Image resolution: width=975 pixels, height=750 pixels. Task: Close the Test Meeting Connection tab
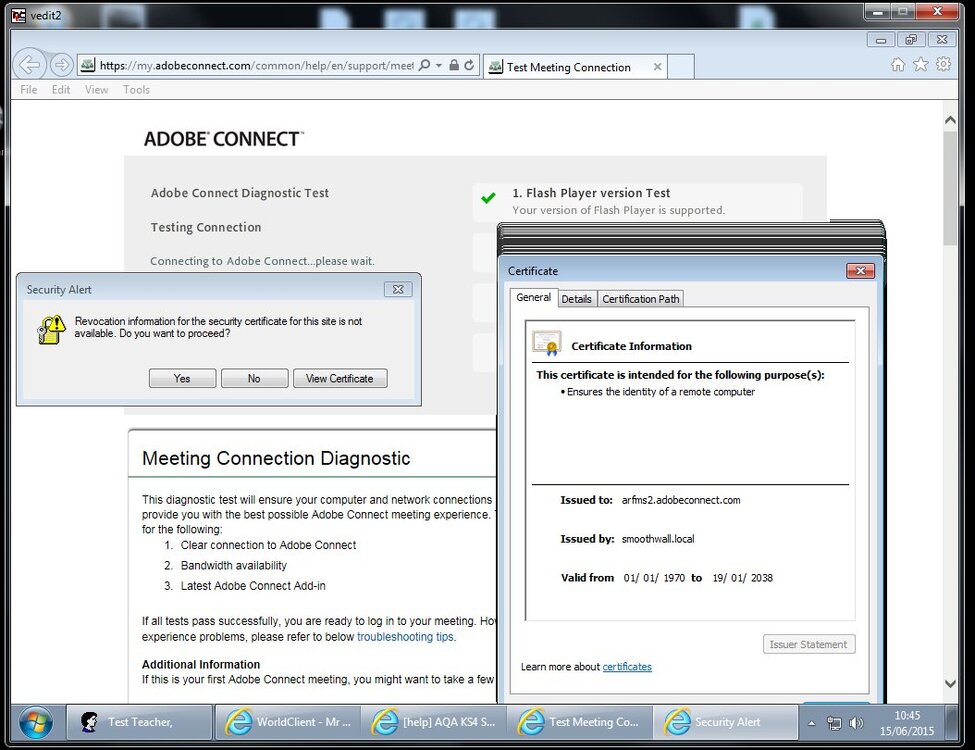tap(657, 67)
